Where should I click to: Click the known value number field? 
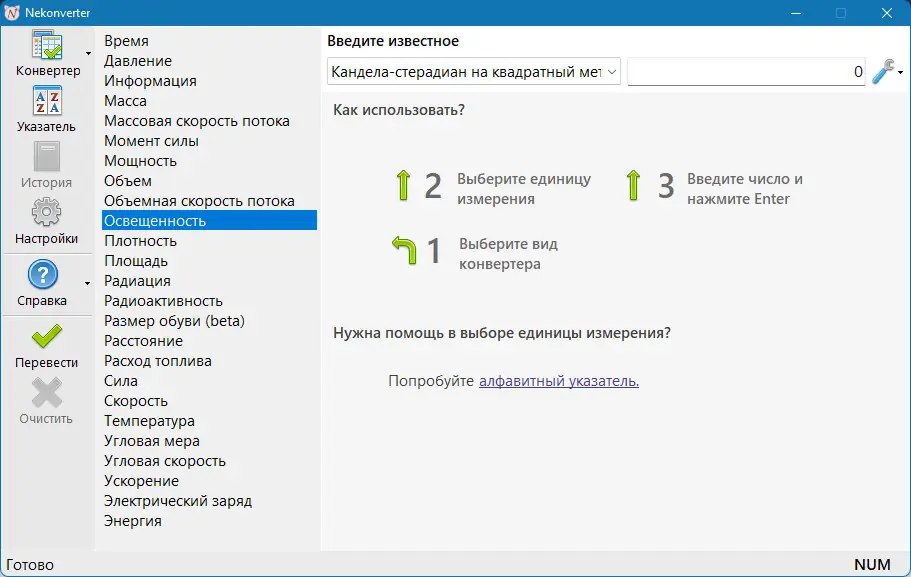(745, 72)
